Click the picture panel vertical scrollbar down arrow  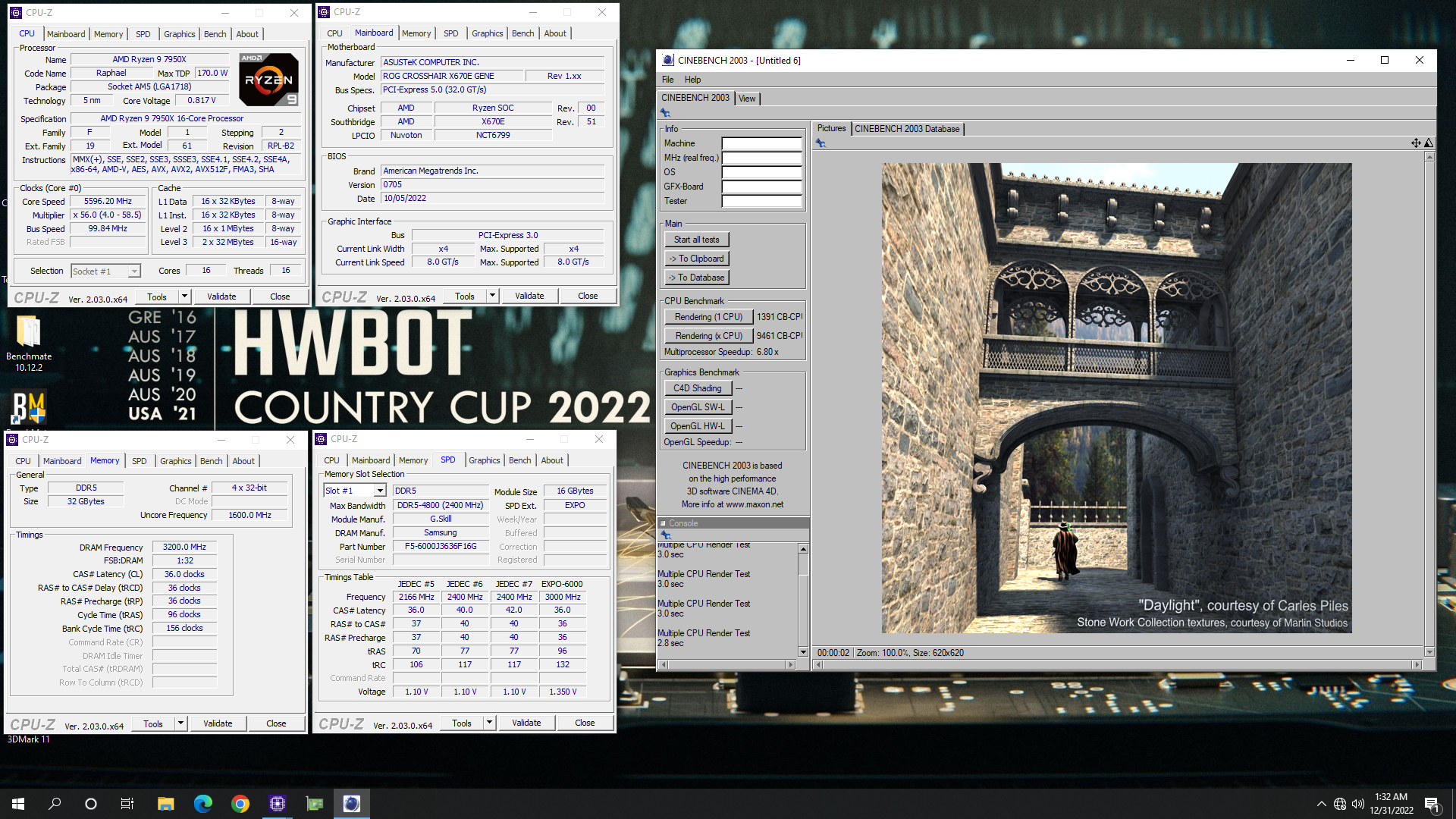point(1429,652)
